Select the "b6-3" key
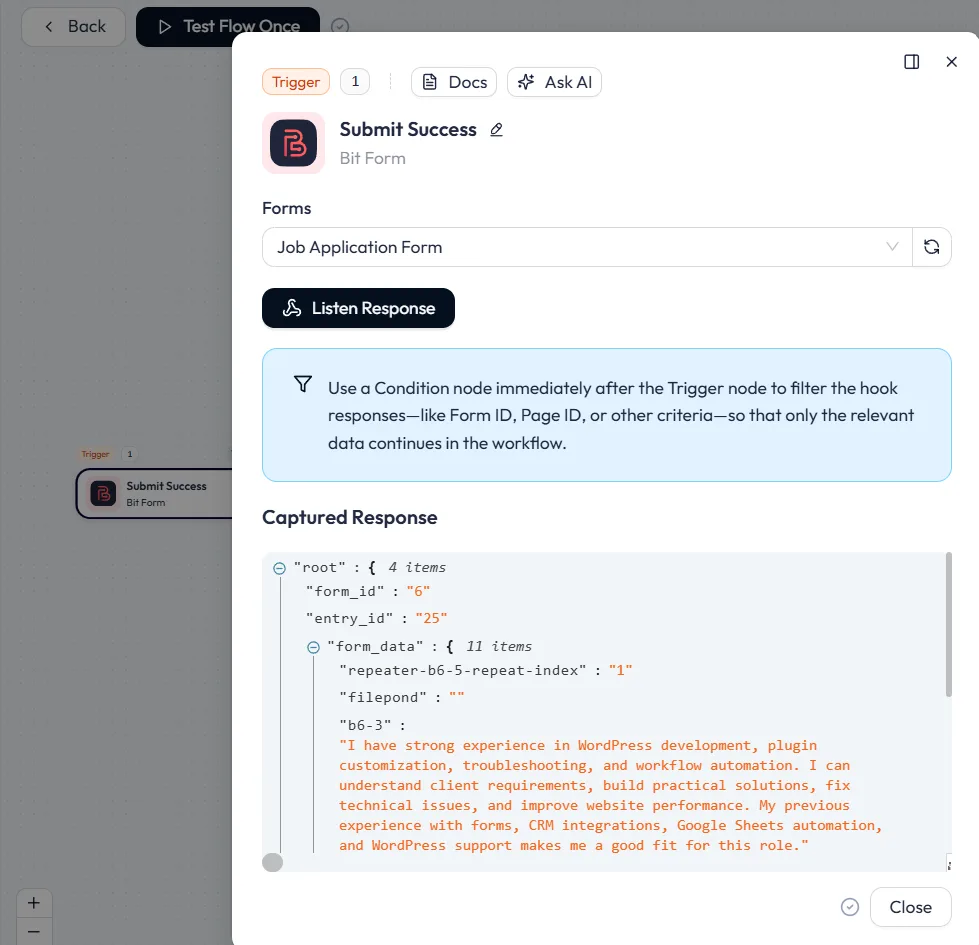The width and height of the screenshot is (979, 945). [365, 725]
